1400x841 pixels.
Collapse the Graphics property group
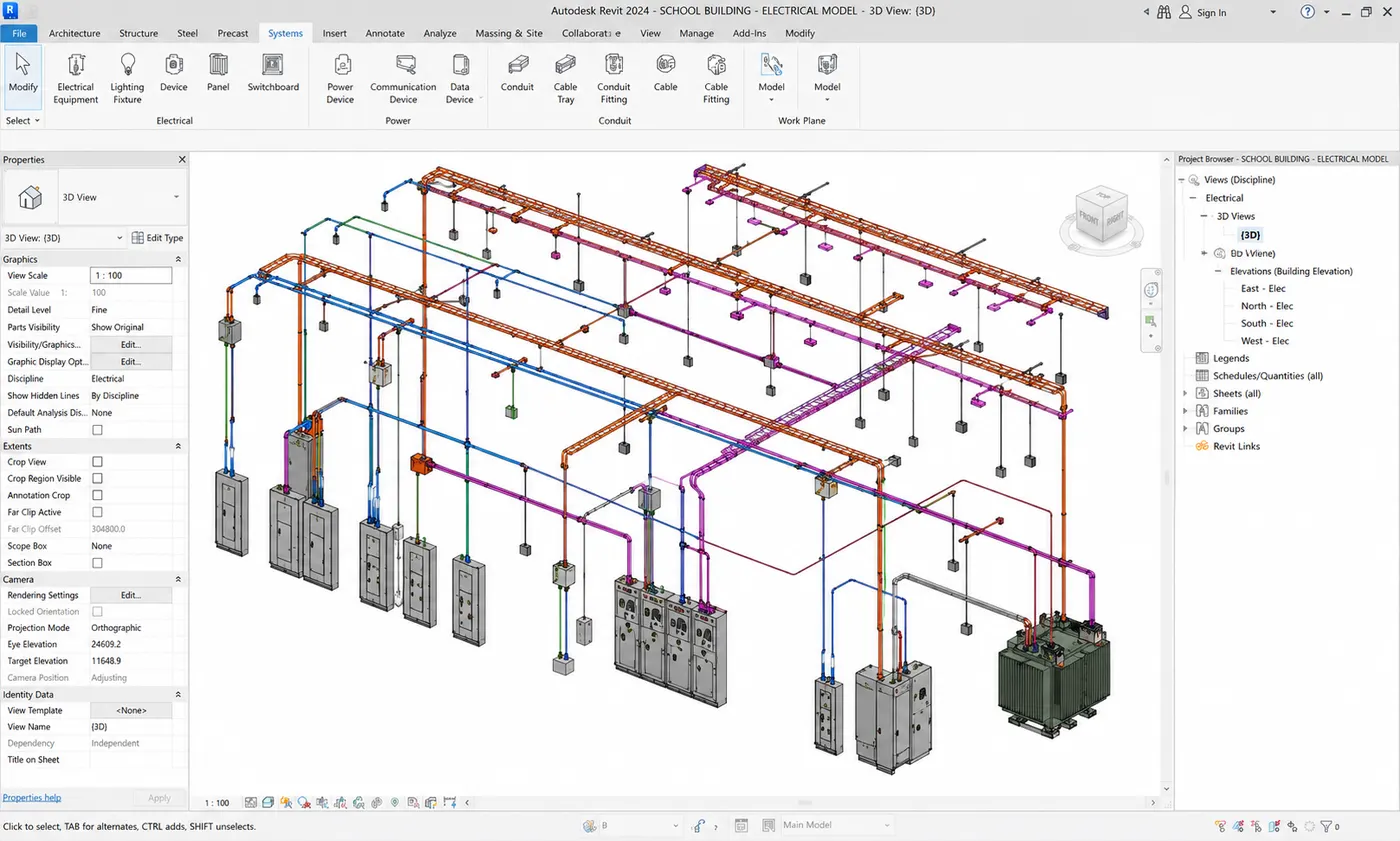tap(178, 259)
